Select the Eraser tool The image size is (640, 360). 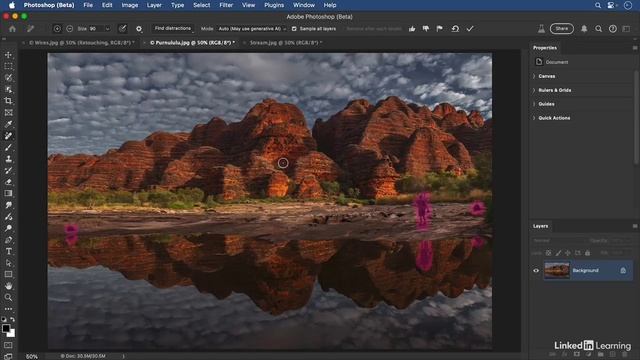pos(8,182)
